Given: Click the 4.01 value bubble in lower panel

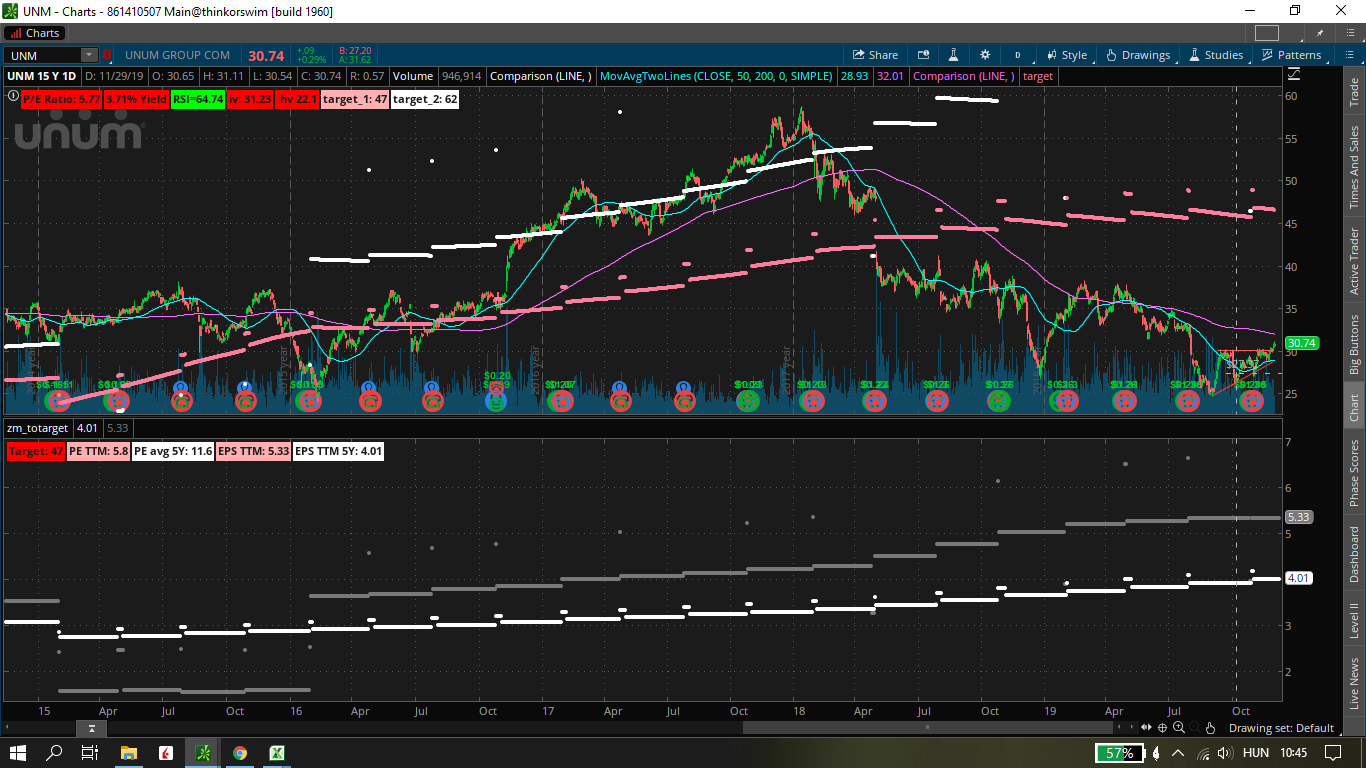Looking at the screenshot, I should click(1298, 578).
